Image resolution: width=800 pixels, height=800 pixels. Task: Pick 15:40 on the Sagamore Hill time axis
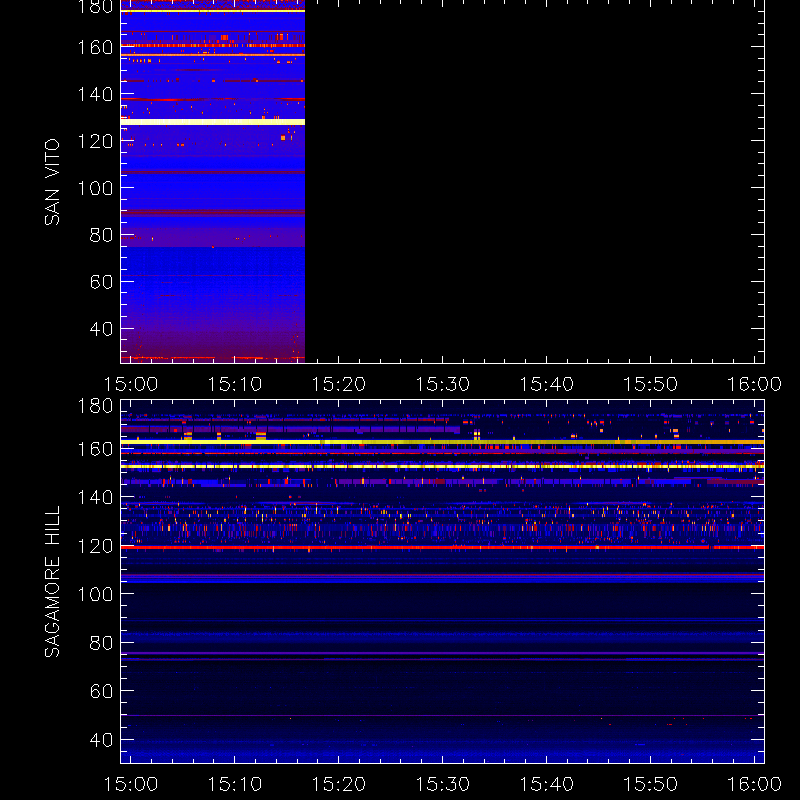[546, 784]
